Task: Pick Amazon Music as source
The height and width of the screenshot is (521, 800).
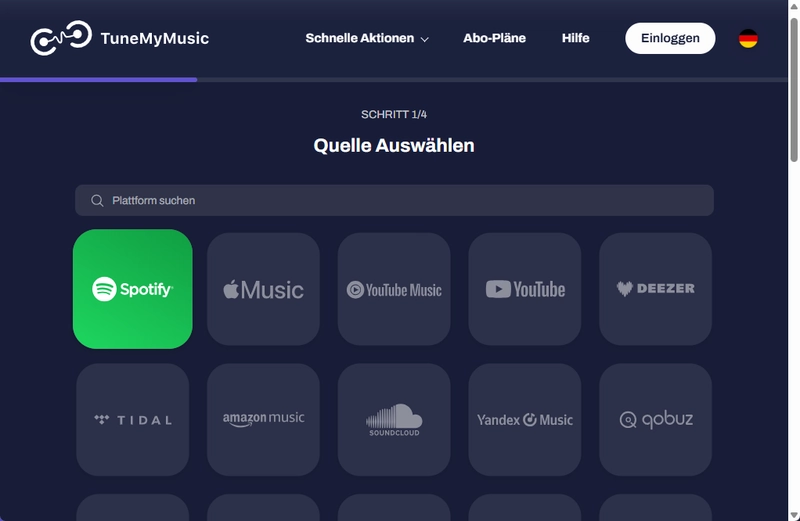Action: (263, 419)
